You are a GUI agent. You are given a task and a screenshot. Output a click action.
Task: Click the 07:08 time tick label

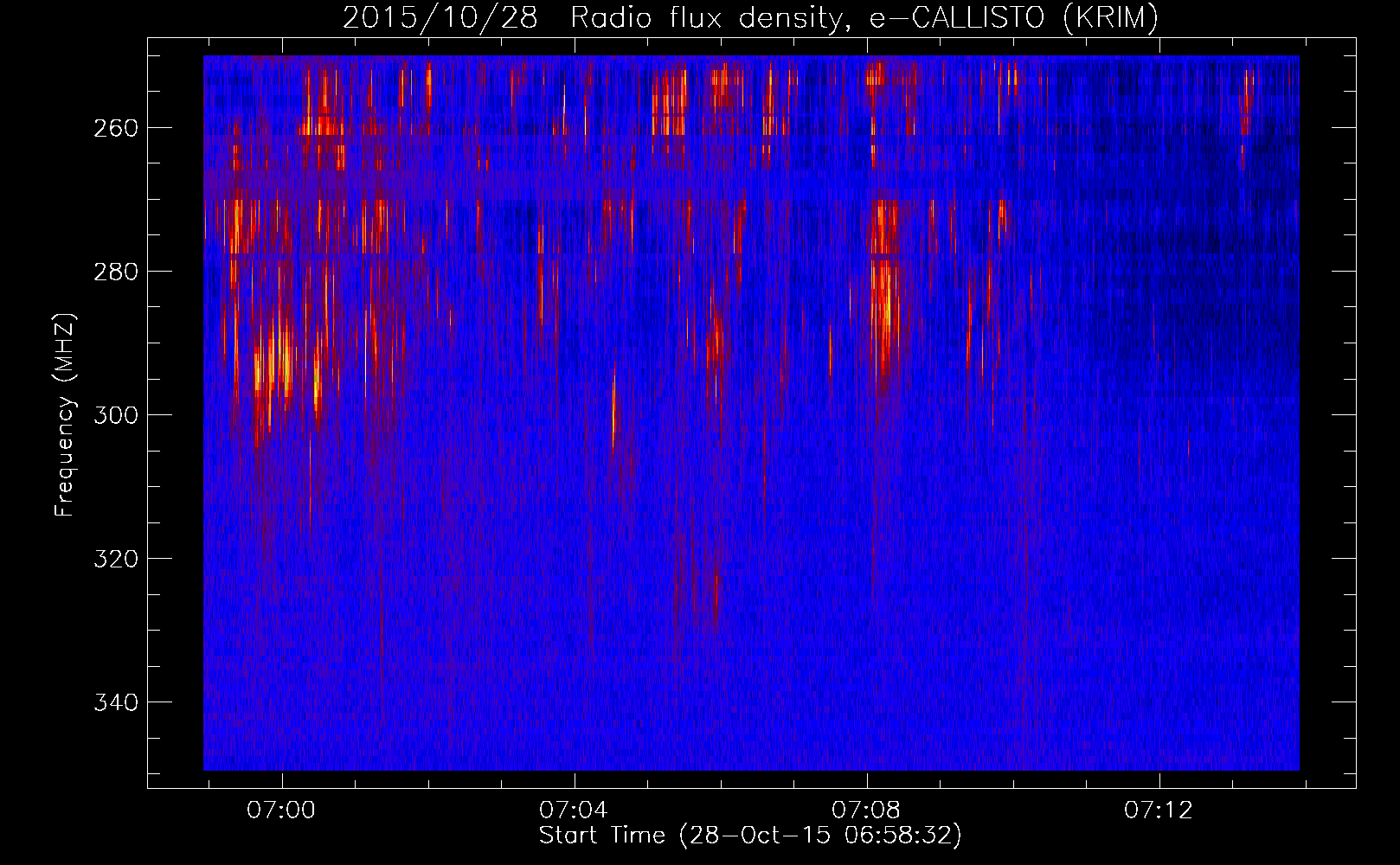tap(866, 811)
